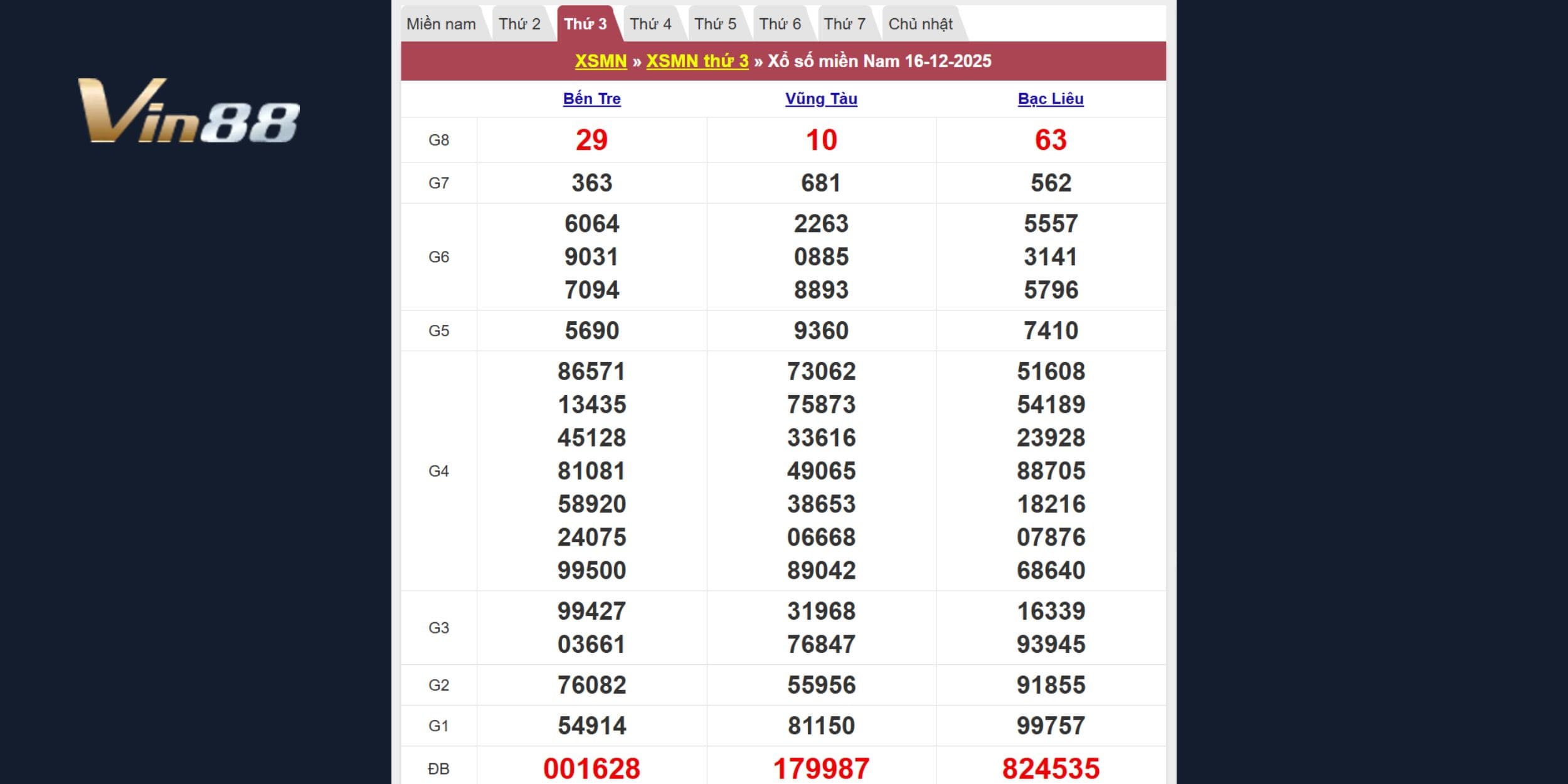Image resolution: width=1568 pixels, height=784 pixels.
Task: Open the Bến Tre province link
Action: pyautogui.click(x=591, y=99)
